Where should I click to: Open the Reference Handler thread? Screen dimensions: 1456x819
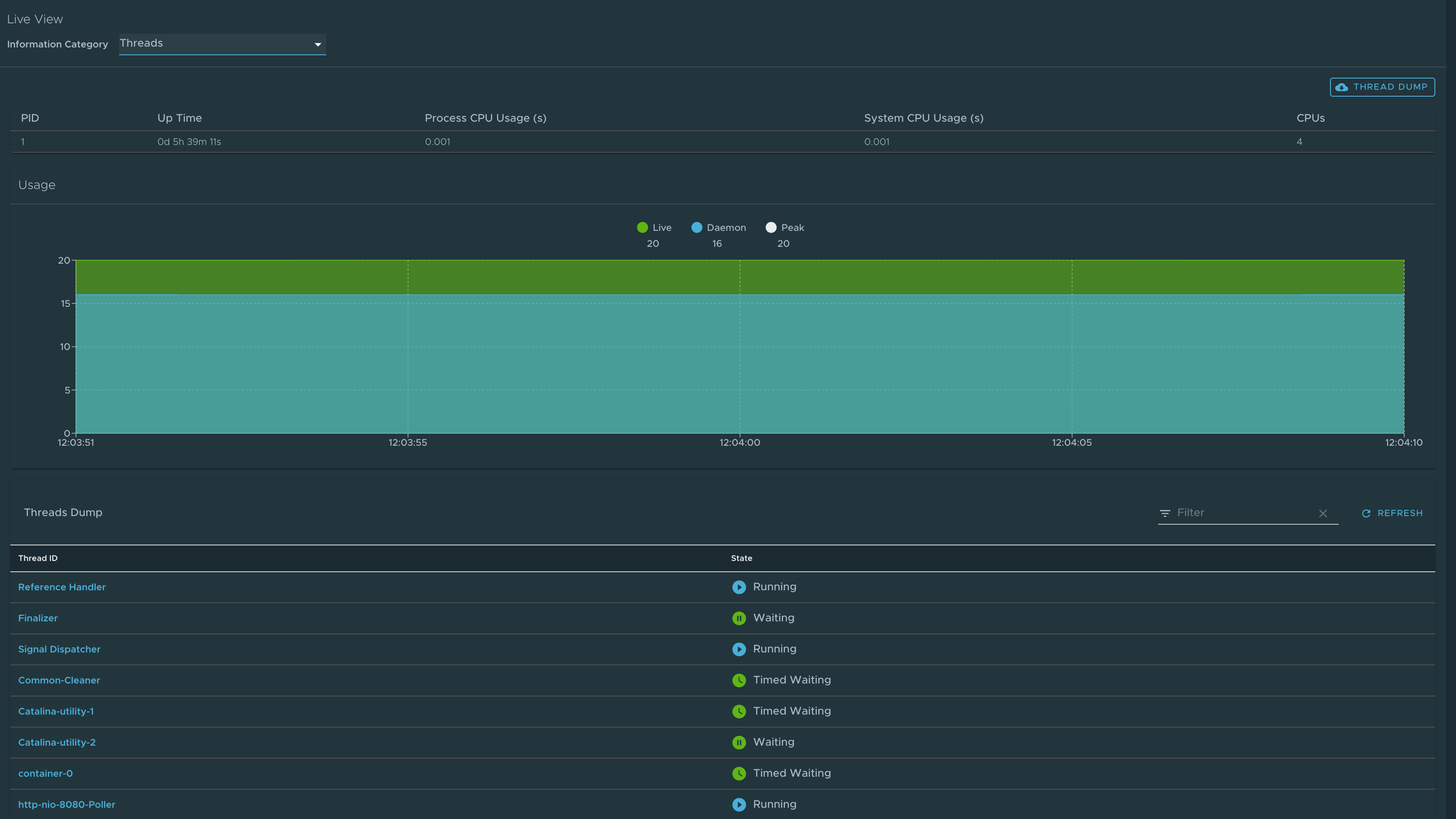[62, 587]
